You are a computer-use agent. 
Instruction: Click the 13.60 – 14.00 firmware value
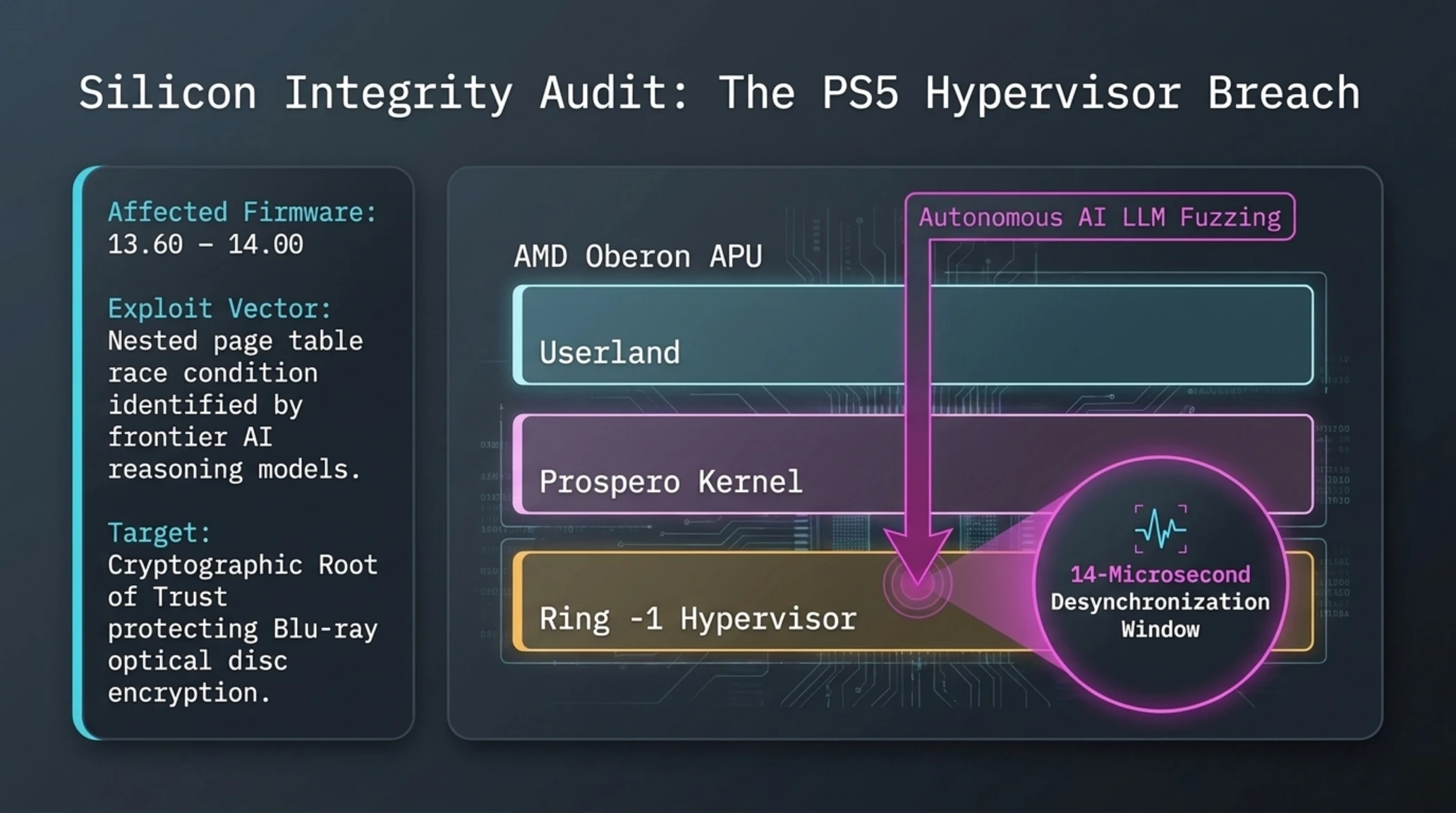tap(205, 245)
